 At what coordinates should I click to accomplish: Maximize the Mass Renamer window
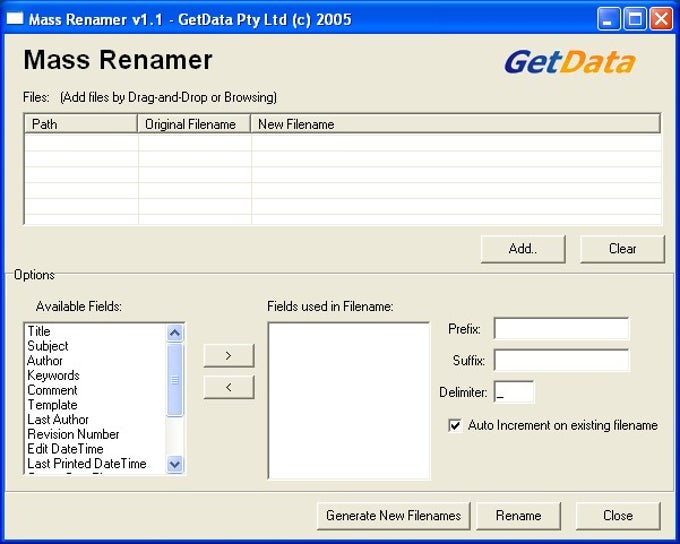click(x=635, y=19)
